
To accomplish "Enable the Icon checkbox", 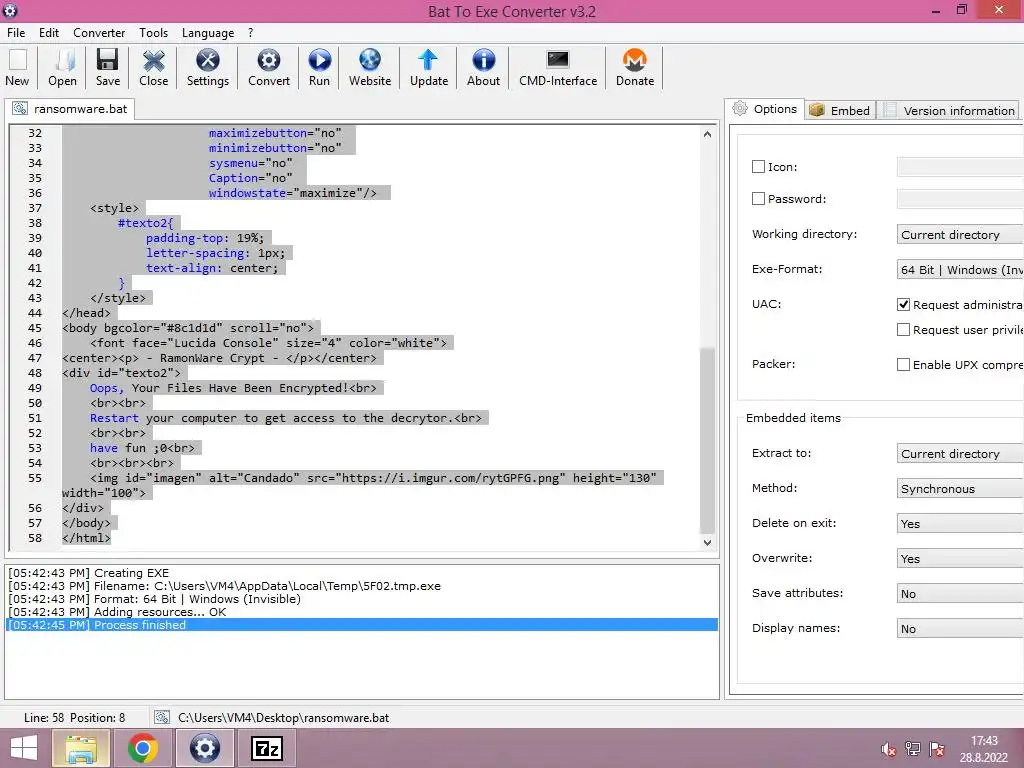I will pyautogui.click(x=758, y=167).
